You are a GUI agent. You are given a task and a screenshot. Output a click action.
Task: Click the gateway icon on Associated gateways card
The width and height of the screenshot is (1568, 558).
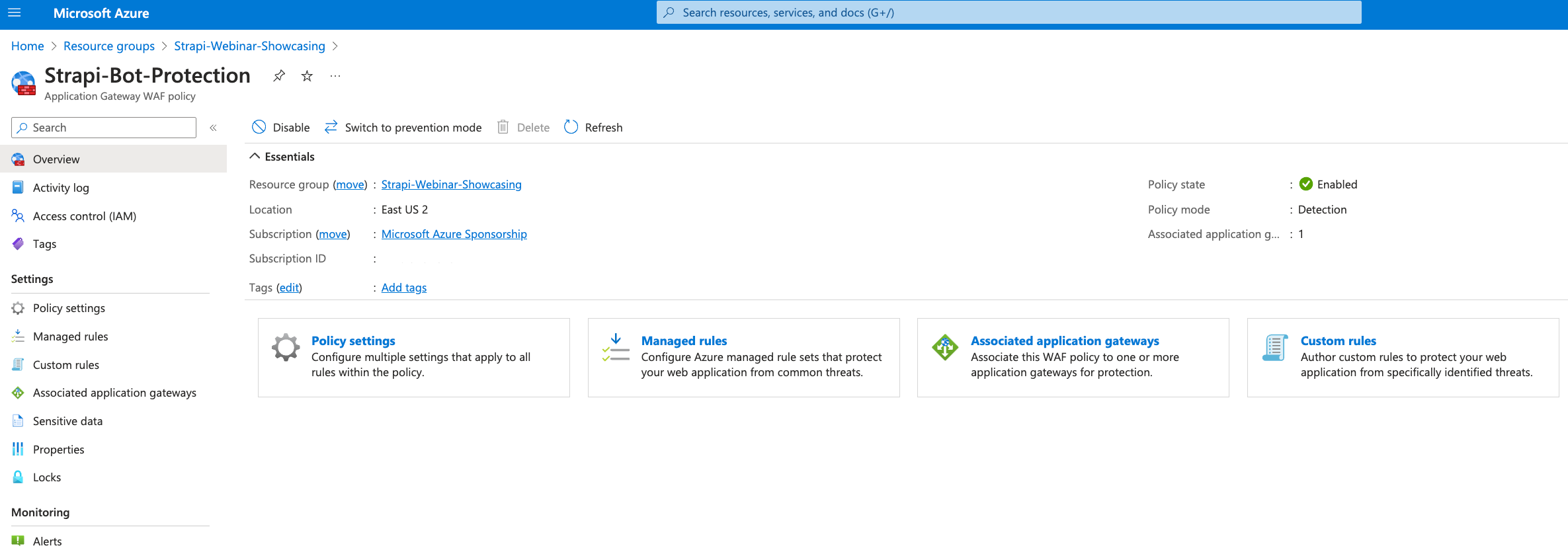945,347
